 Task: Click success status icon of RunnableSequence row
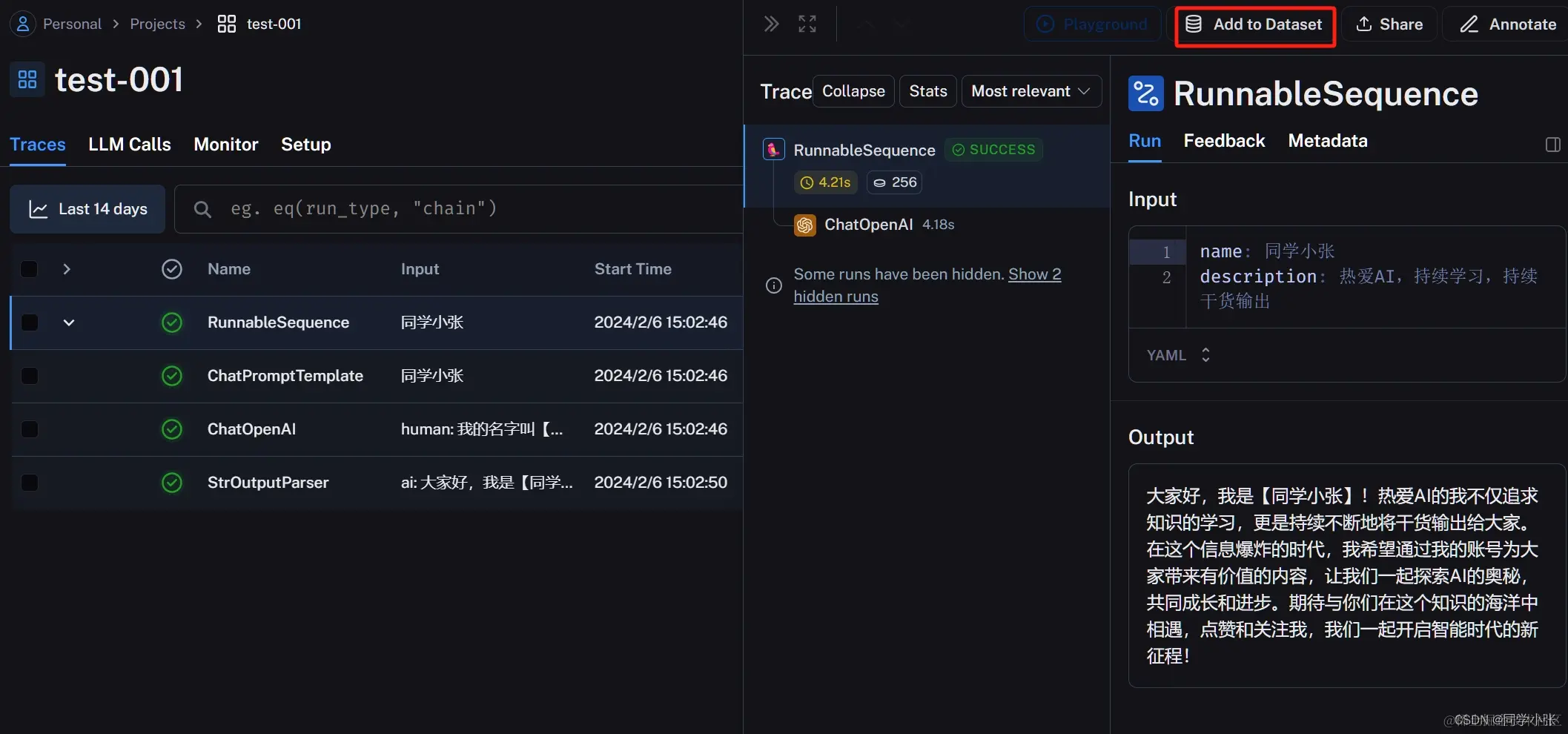[172, 323]
